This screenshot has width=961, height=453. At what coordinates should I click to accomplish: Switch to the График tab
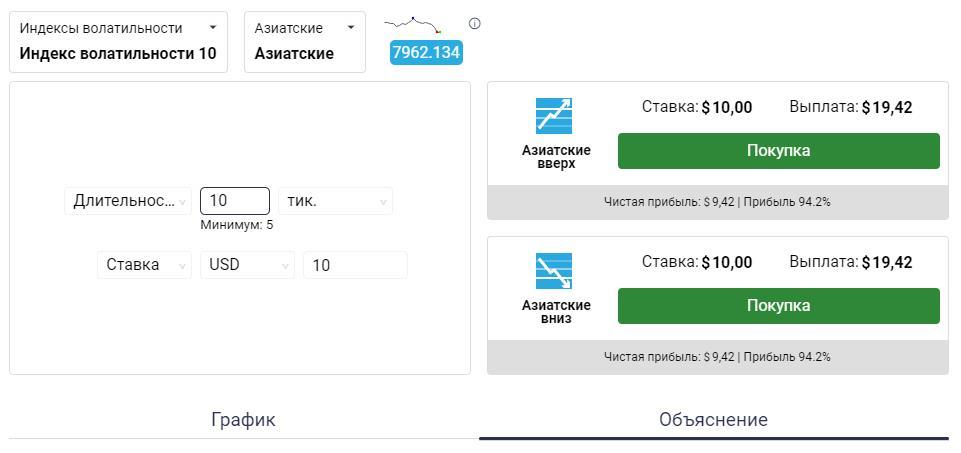243,420
